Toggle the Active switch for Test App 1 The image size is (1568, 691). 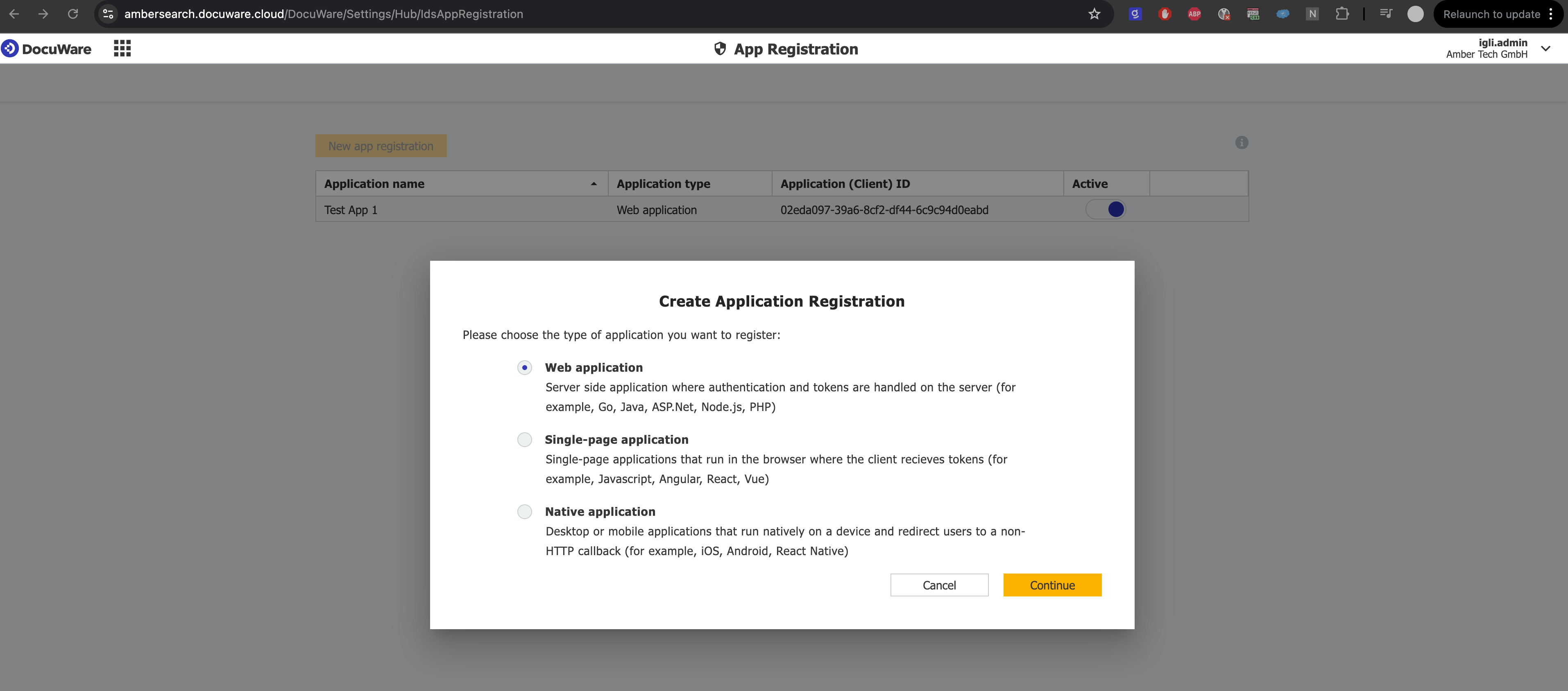1106,210
